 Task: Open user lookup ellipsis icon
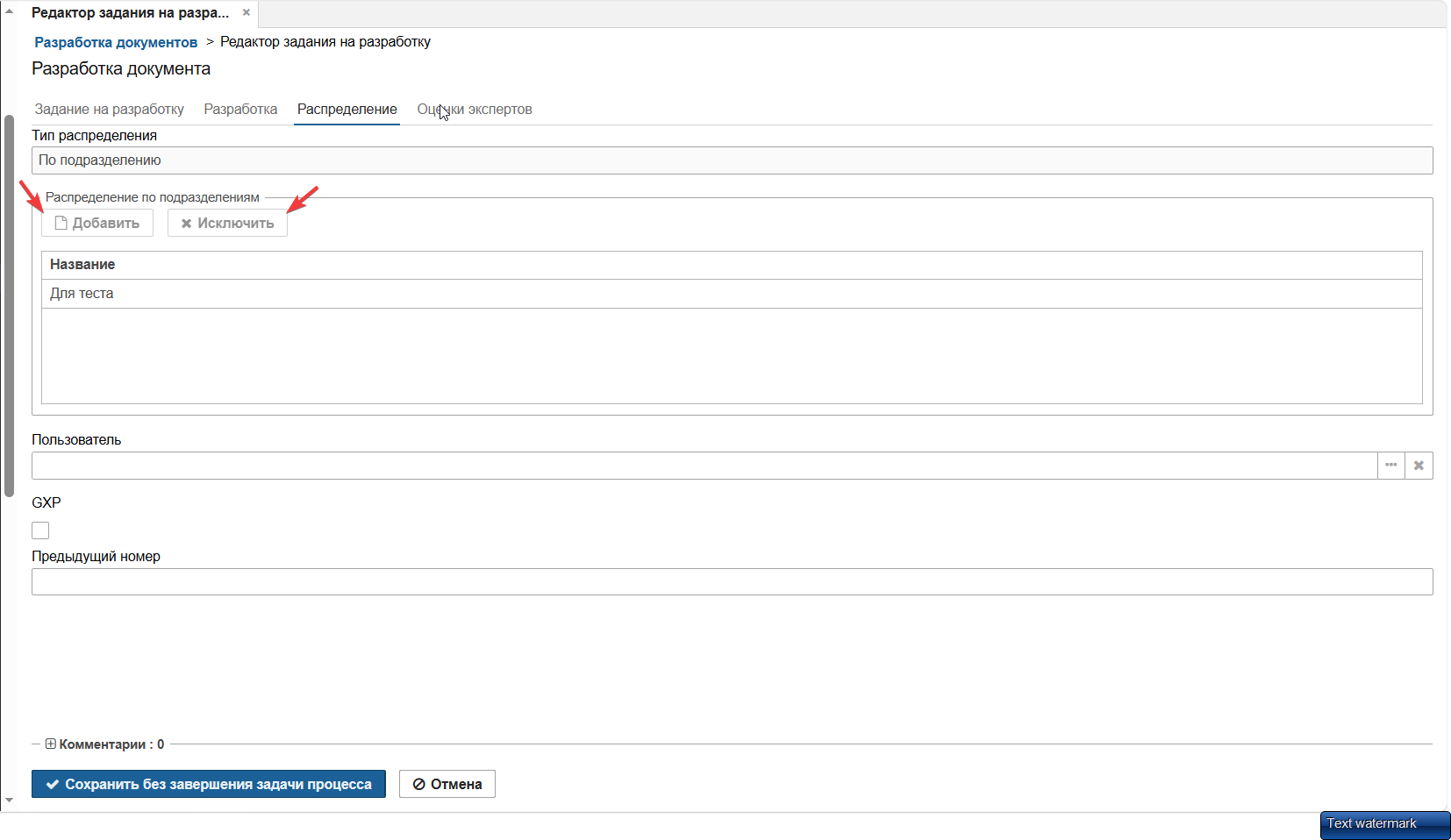point(1391,466)
